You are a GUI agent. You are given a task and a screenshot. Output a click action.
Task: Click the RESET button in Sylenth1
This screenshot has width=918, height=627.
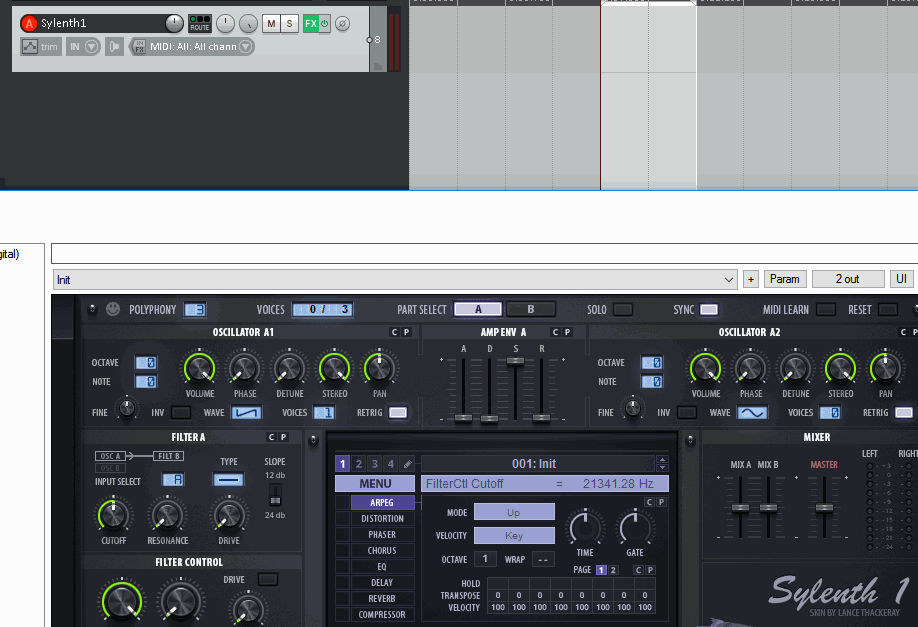coord(888,309)
